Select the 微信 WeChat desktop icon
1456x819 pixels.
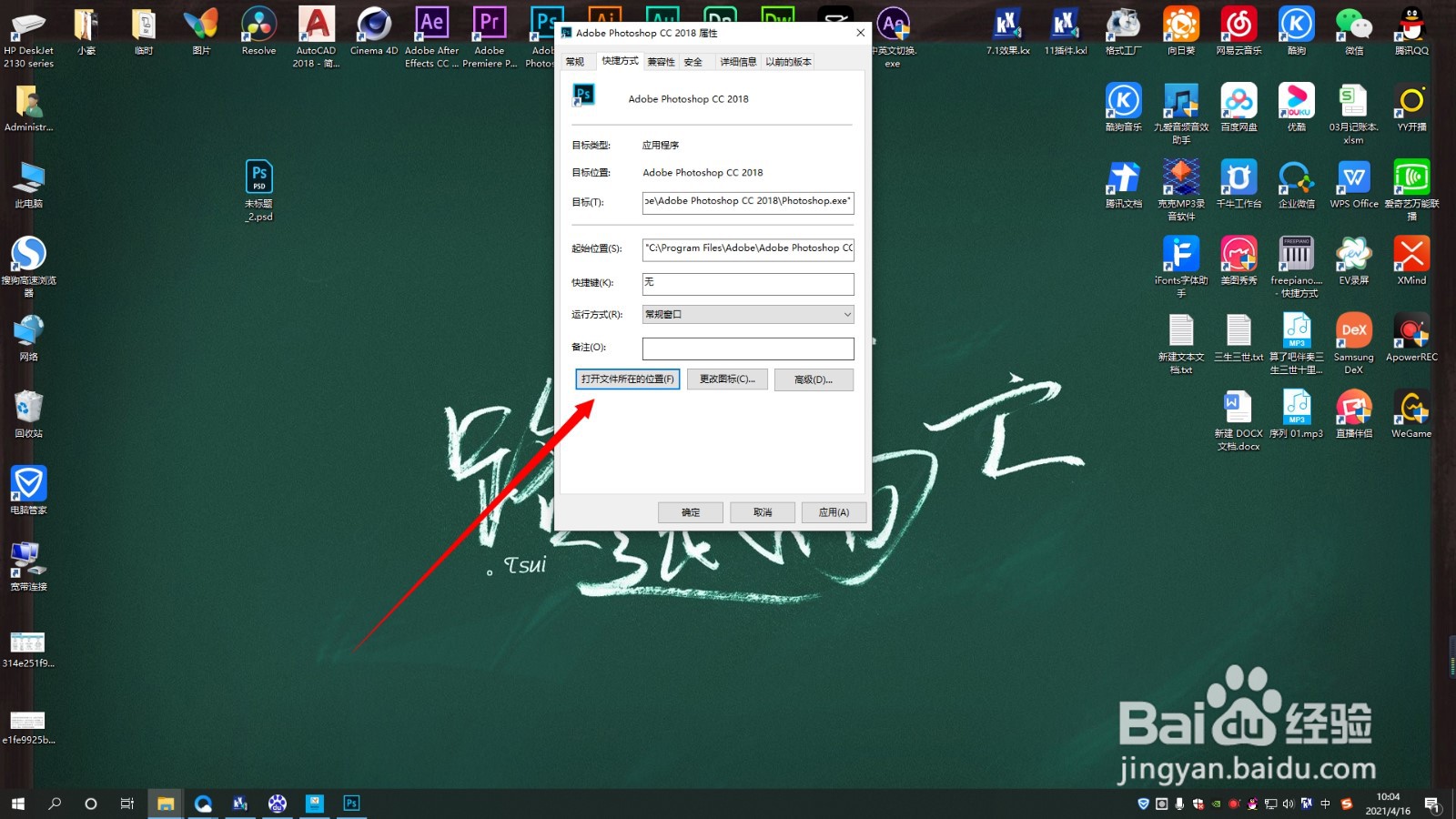point(1354,33)
